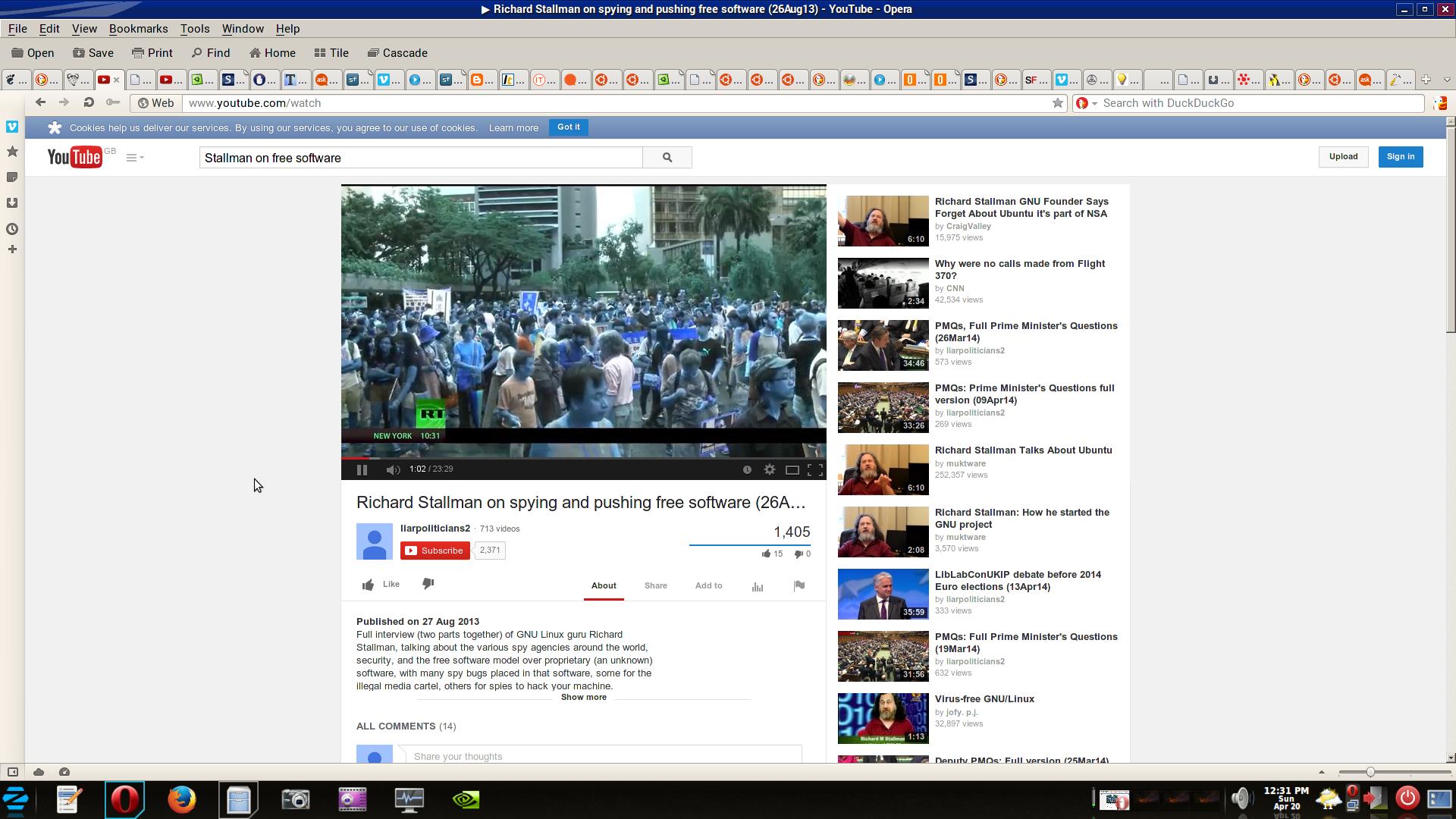Screen dimensions: 1456x819
Task: Expand YouTube guide menu dropdown
Action: tap(135, 158)
